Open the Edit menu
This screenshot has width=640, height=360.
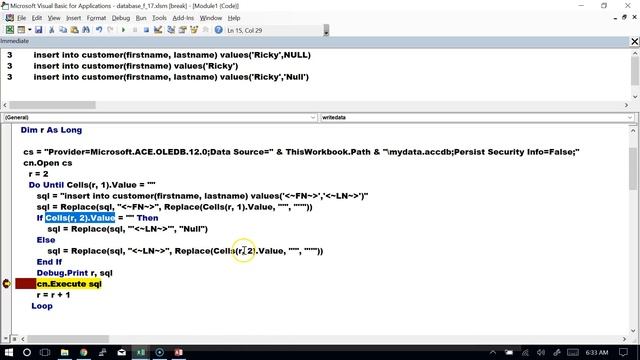pos(37,18)
